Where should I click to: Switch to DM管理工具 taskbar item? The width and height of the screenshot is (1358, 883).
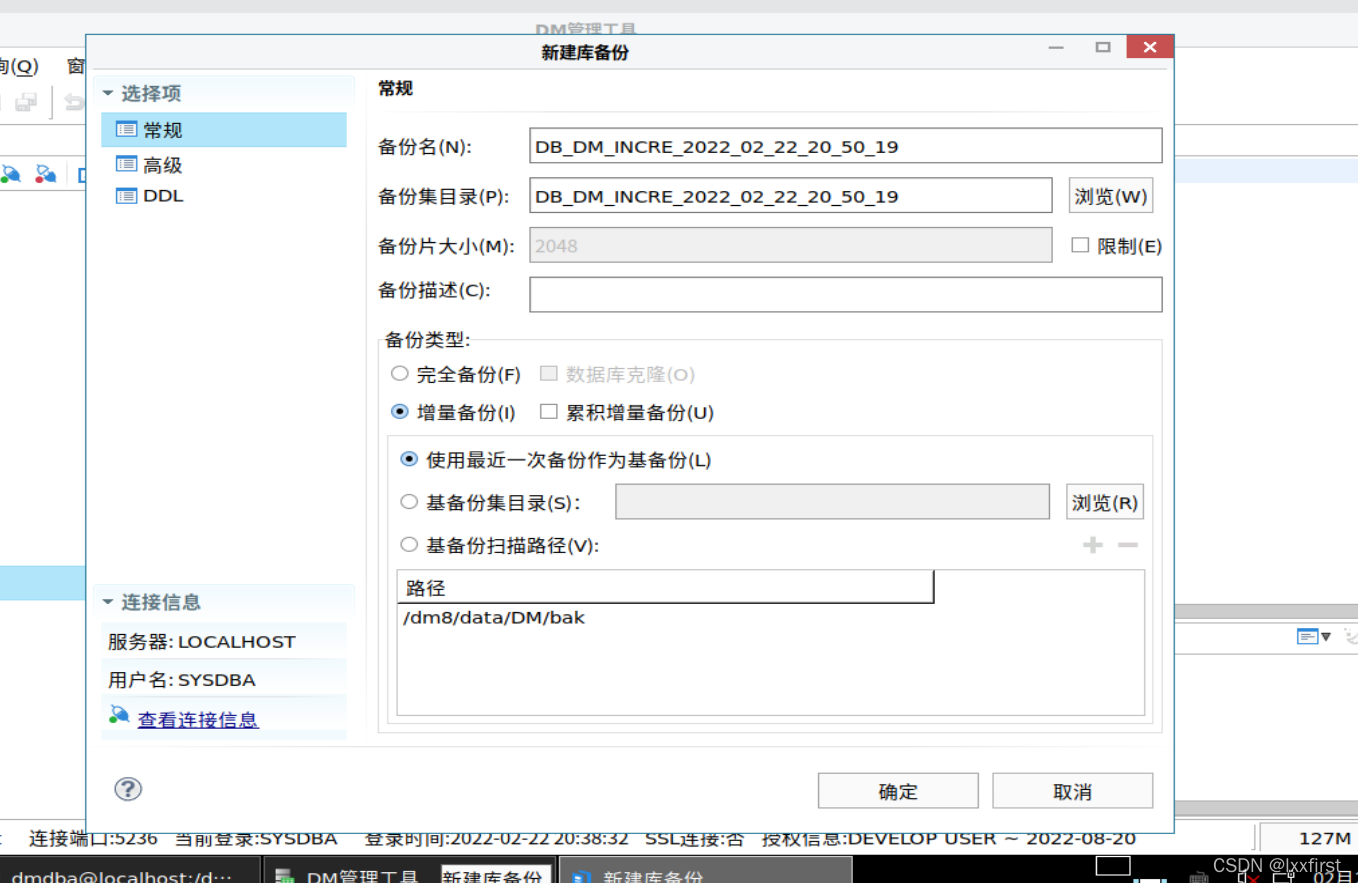click(347, 876)
